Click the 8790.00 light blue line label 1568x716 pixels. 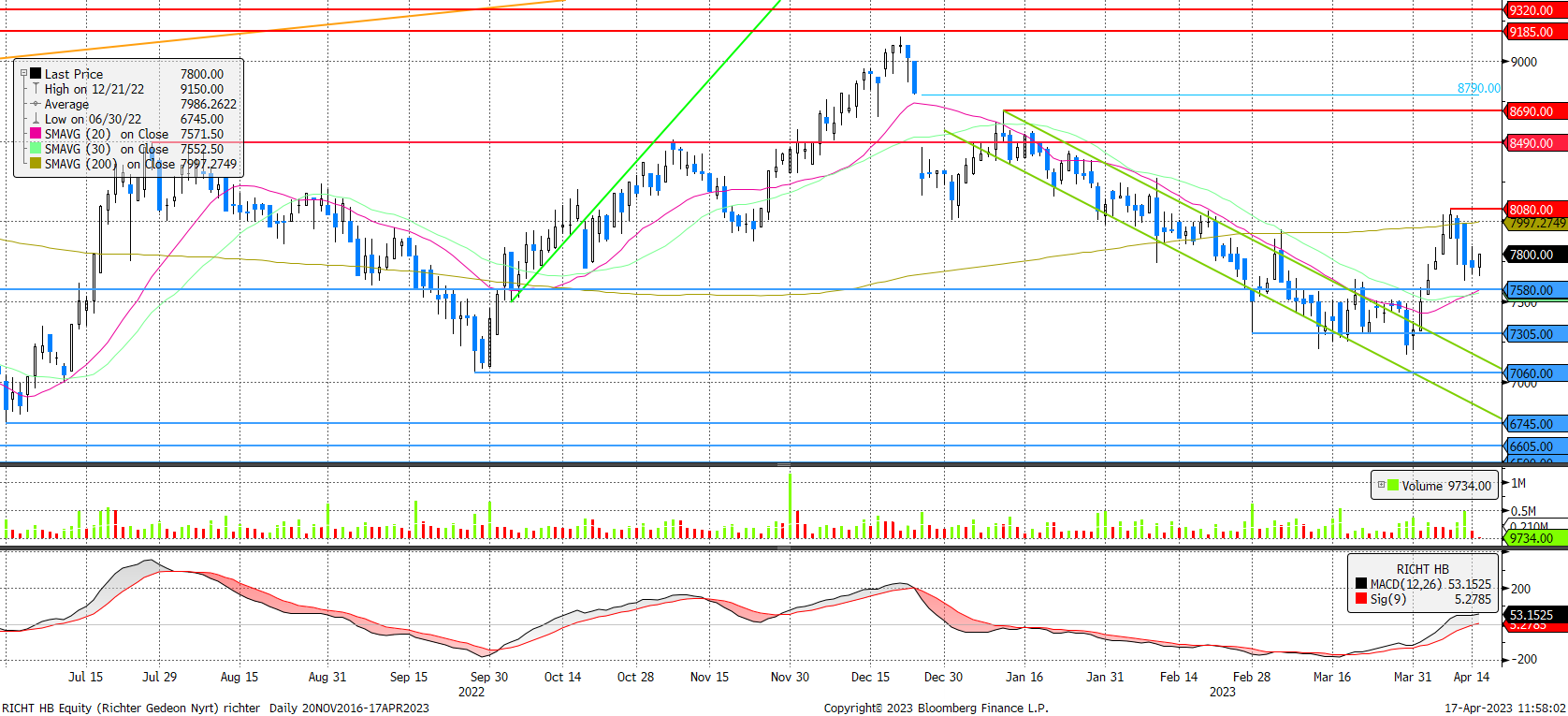pos(1478,88)
